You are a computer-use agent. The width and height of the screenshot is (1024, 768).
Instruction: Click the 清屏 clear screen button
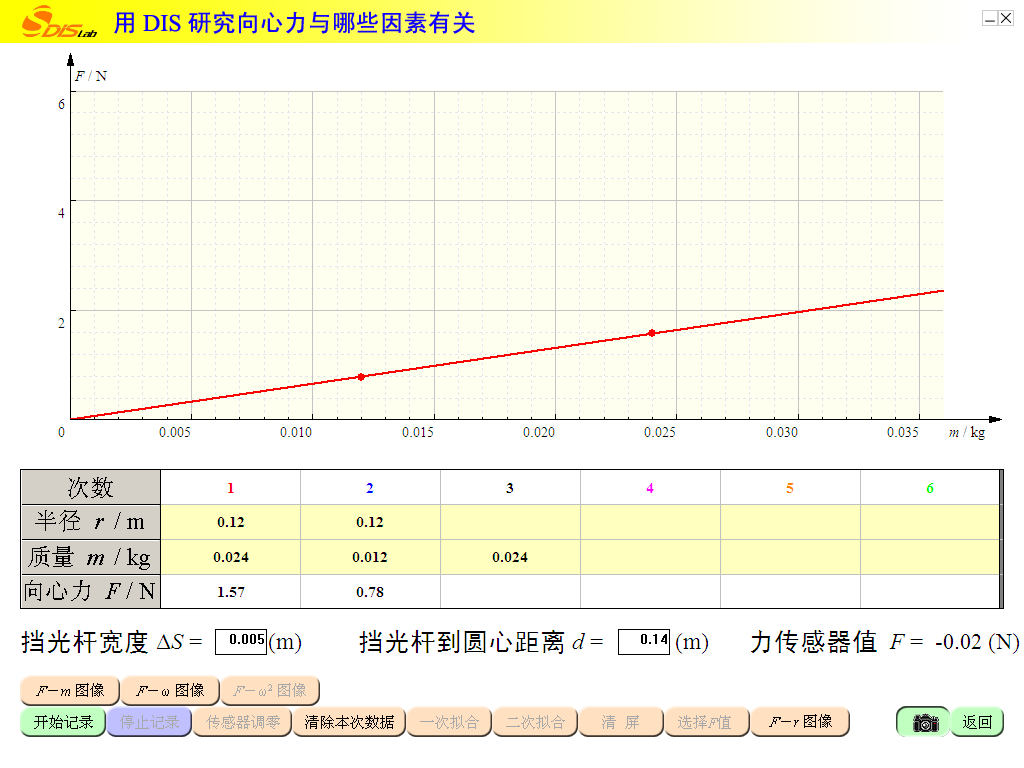click(x=620, y=722)
